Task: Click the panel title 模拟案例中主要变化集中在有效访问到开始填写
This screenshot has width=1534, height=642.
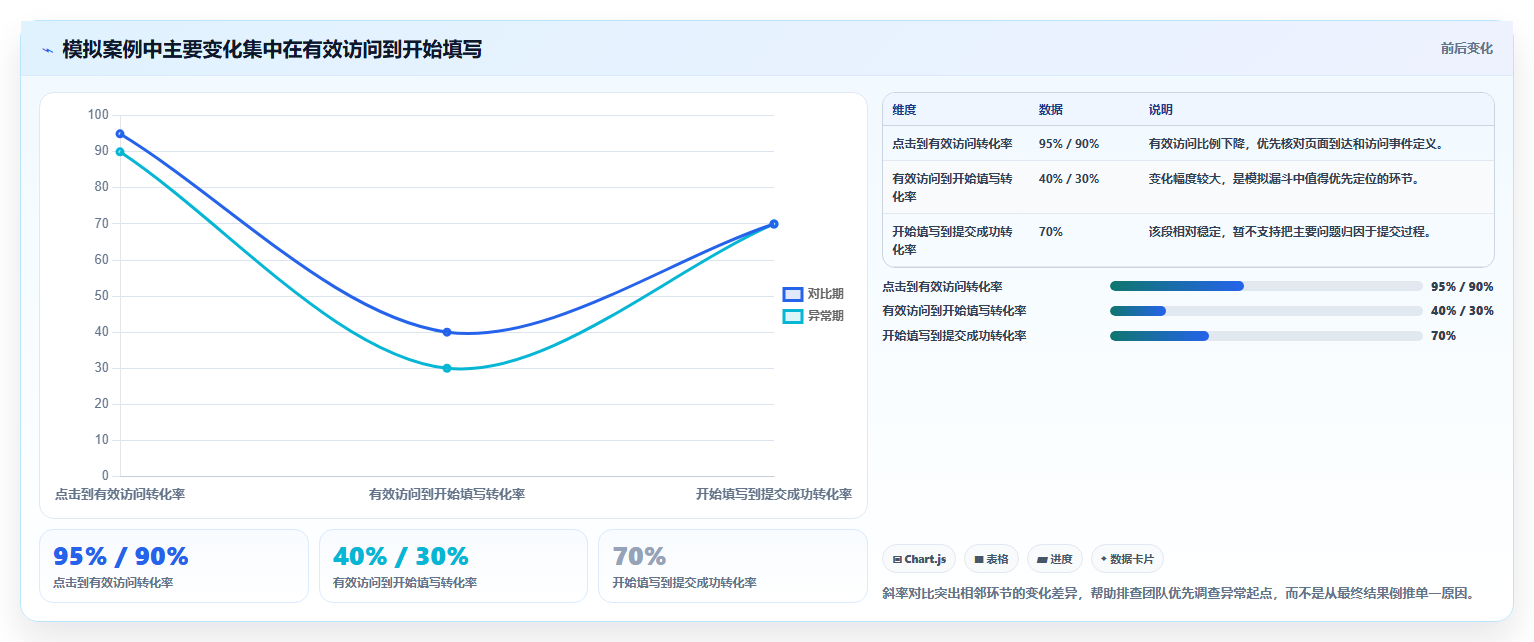Action: coord(272,49)
